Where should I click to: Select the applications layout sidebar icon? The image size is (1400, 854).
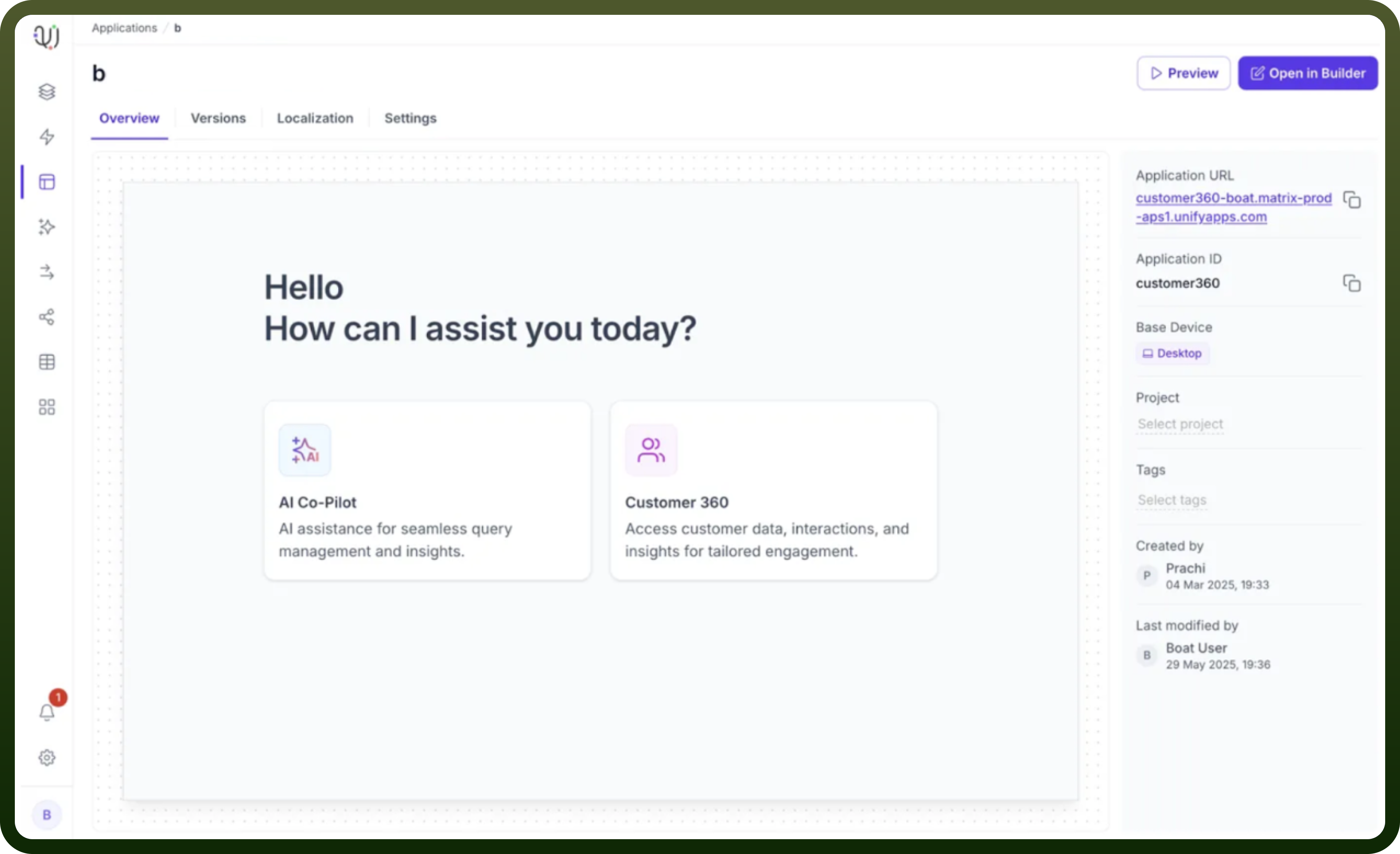click(x=47, y=182)
